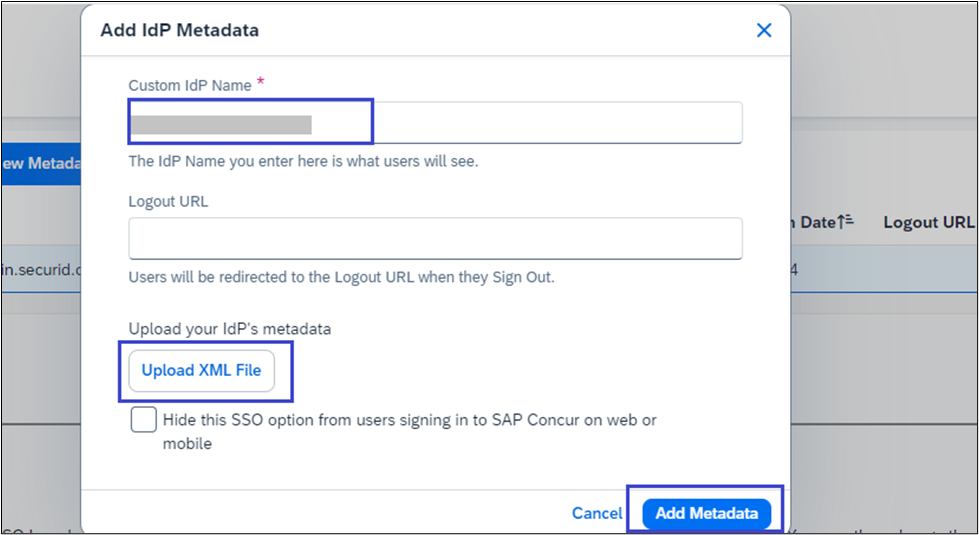Click the Upload your IdP's metadata label
The width and height of the screenshot is (979, 535).
coord(229,328)
